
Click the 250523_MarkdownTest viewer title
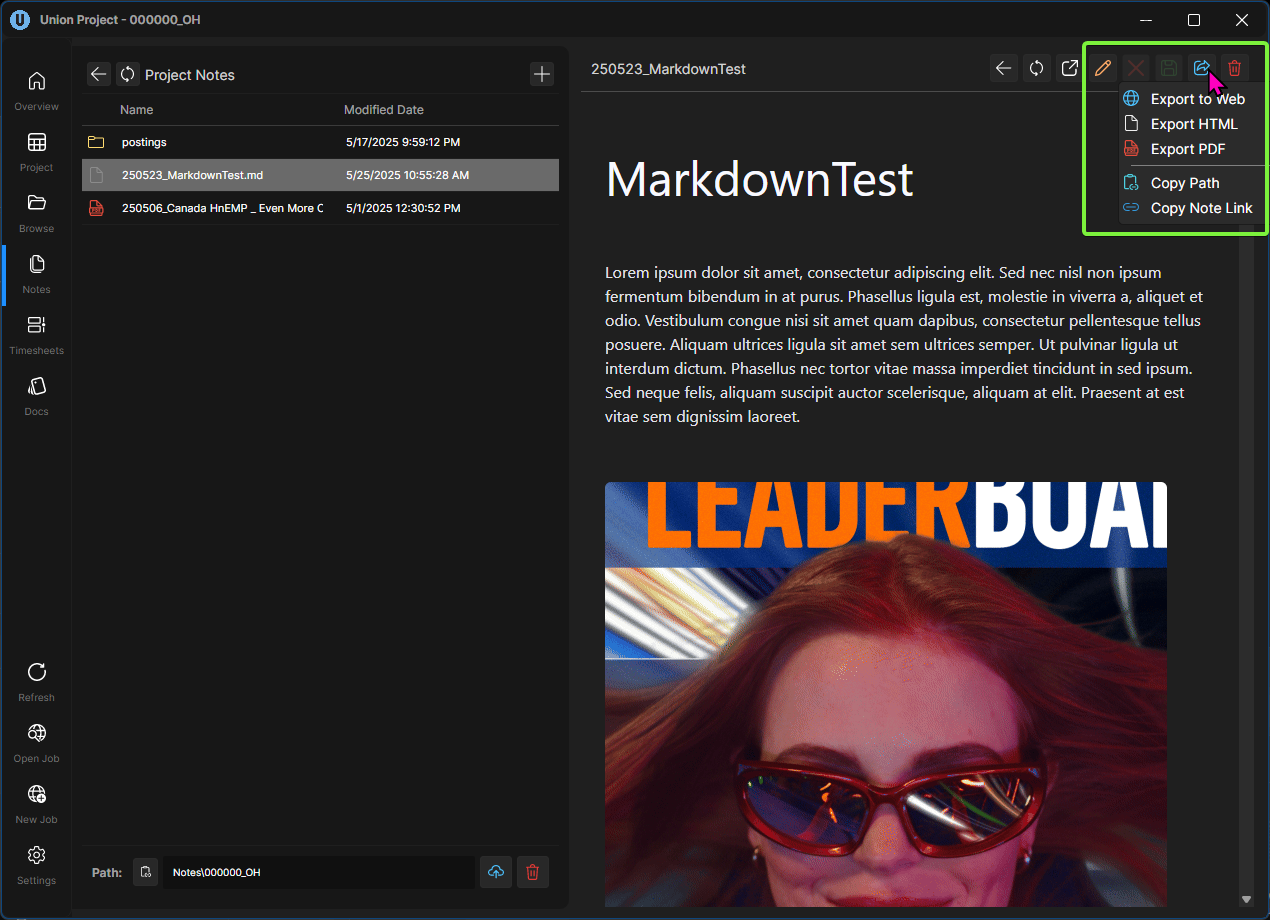tap(668, 69)
